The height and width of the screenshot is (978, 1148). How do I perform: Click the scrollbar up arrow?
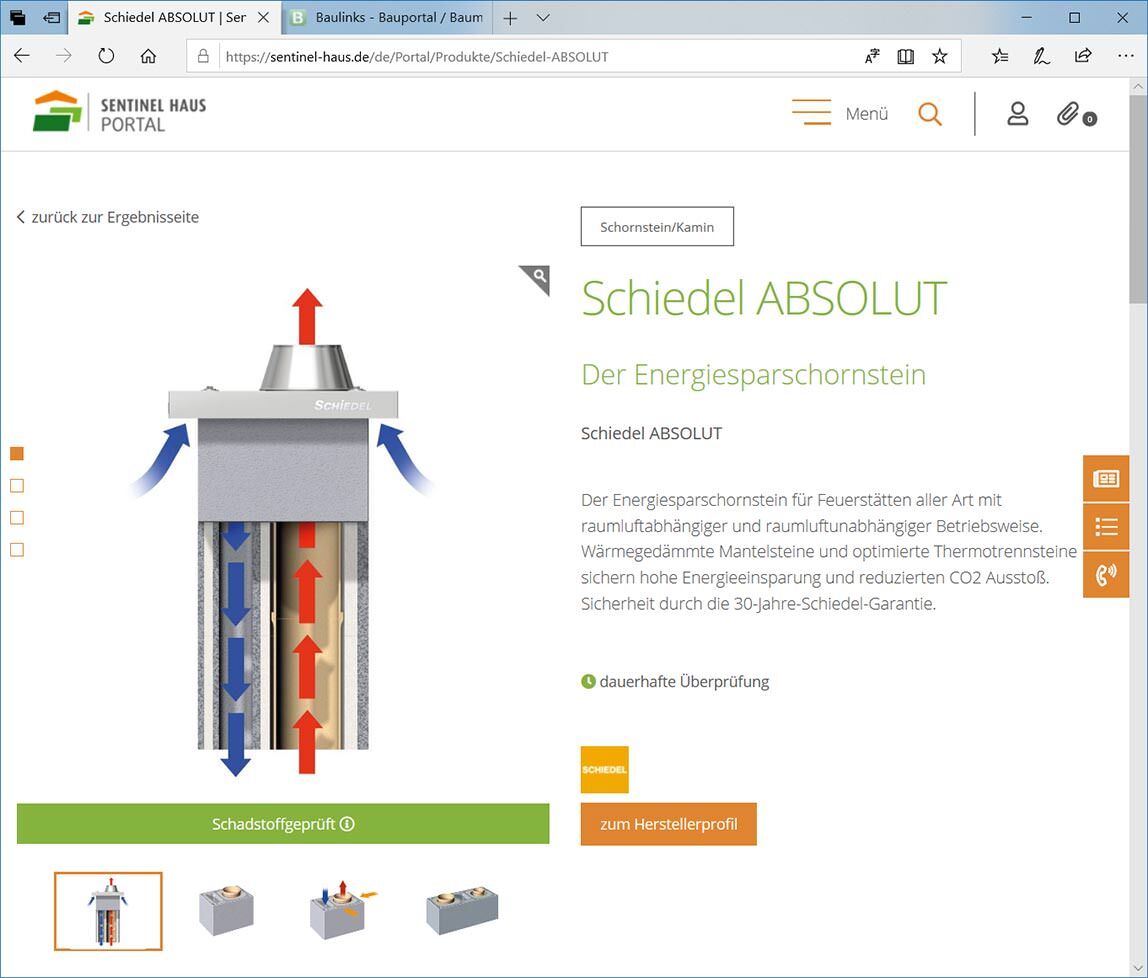(1138, 86)
